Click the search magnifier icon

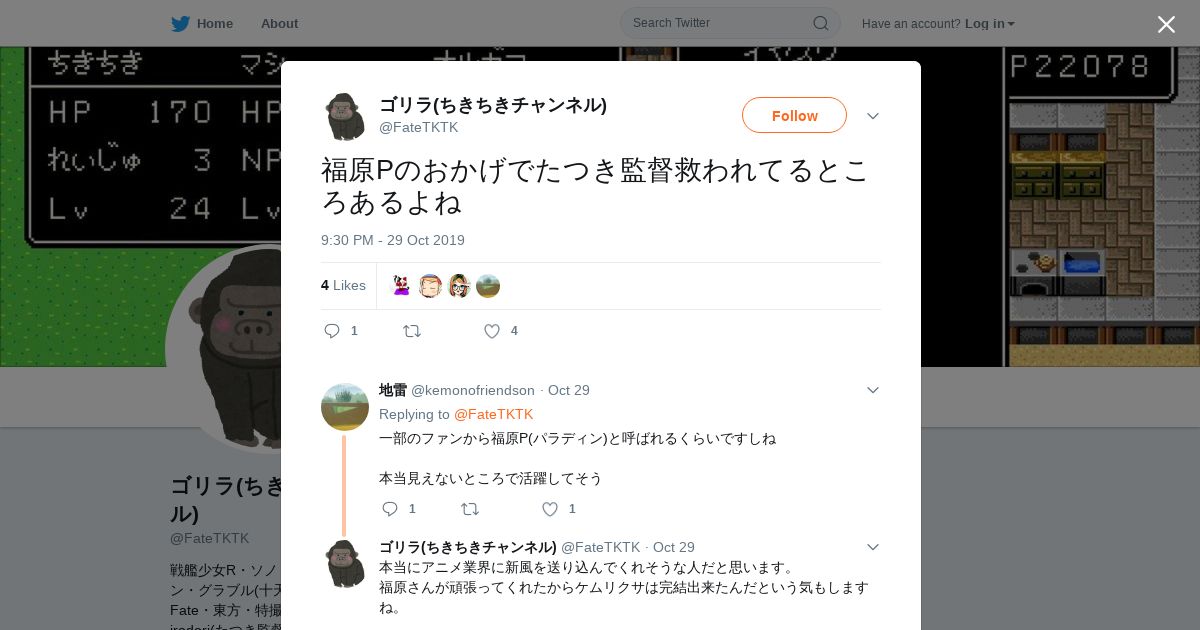[x=820, y=23]
